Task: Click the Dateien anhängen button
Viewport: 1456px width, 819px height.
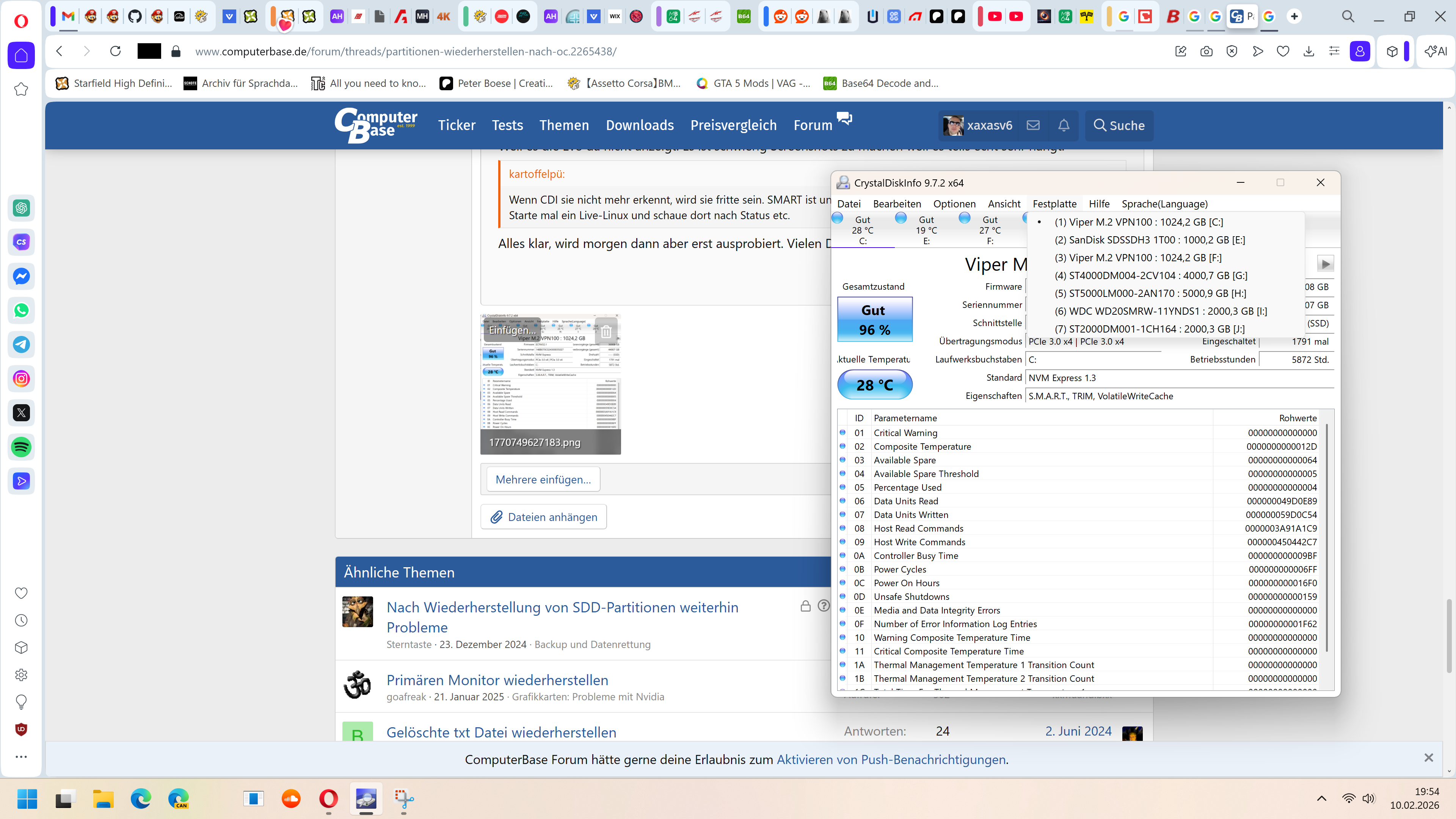Action: [543, 516]
